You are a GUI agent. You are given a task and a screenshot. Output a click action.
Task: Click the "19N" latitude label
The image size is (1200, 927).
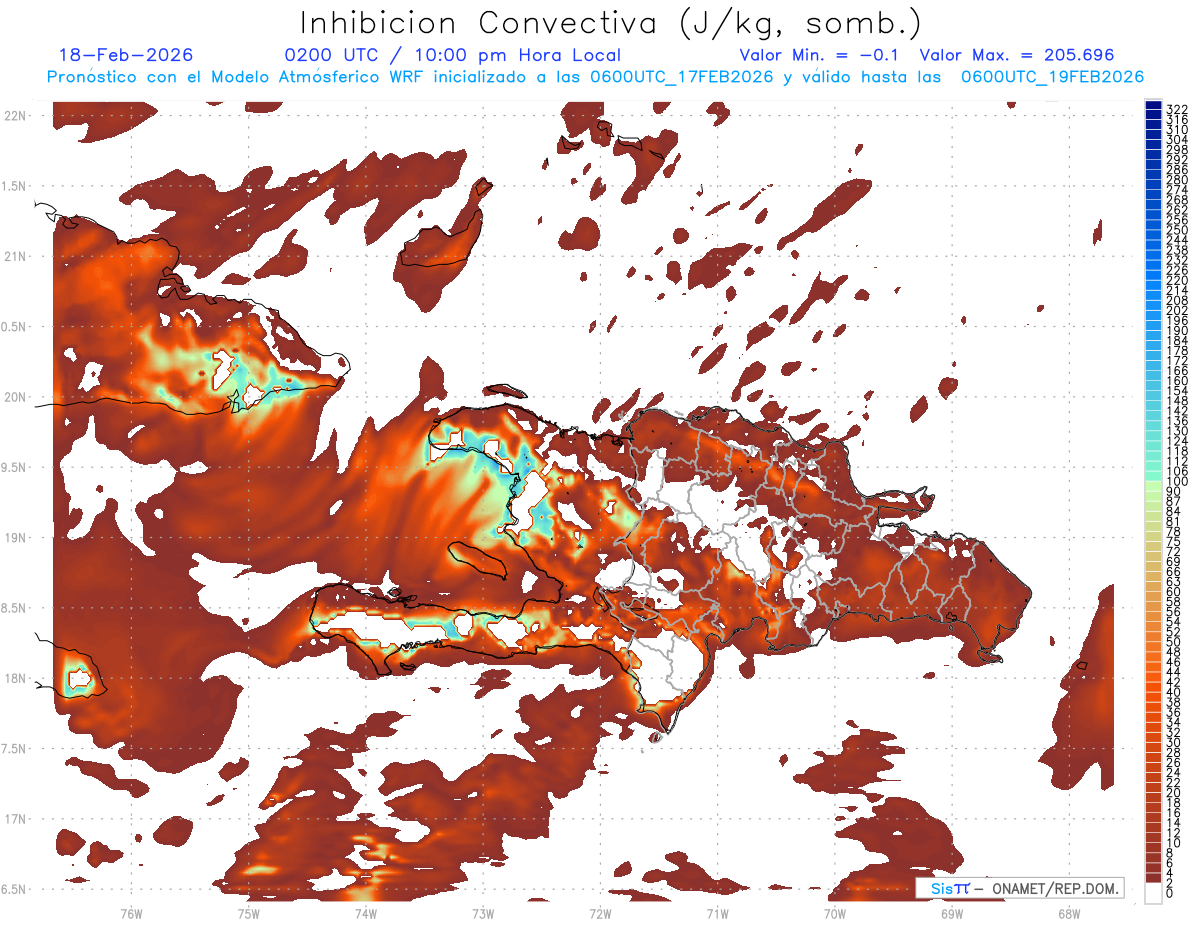(x=15, y=538)
